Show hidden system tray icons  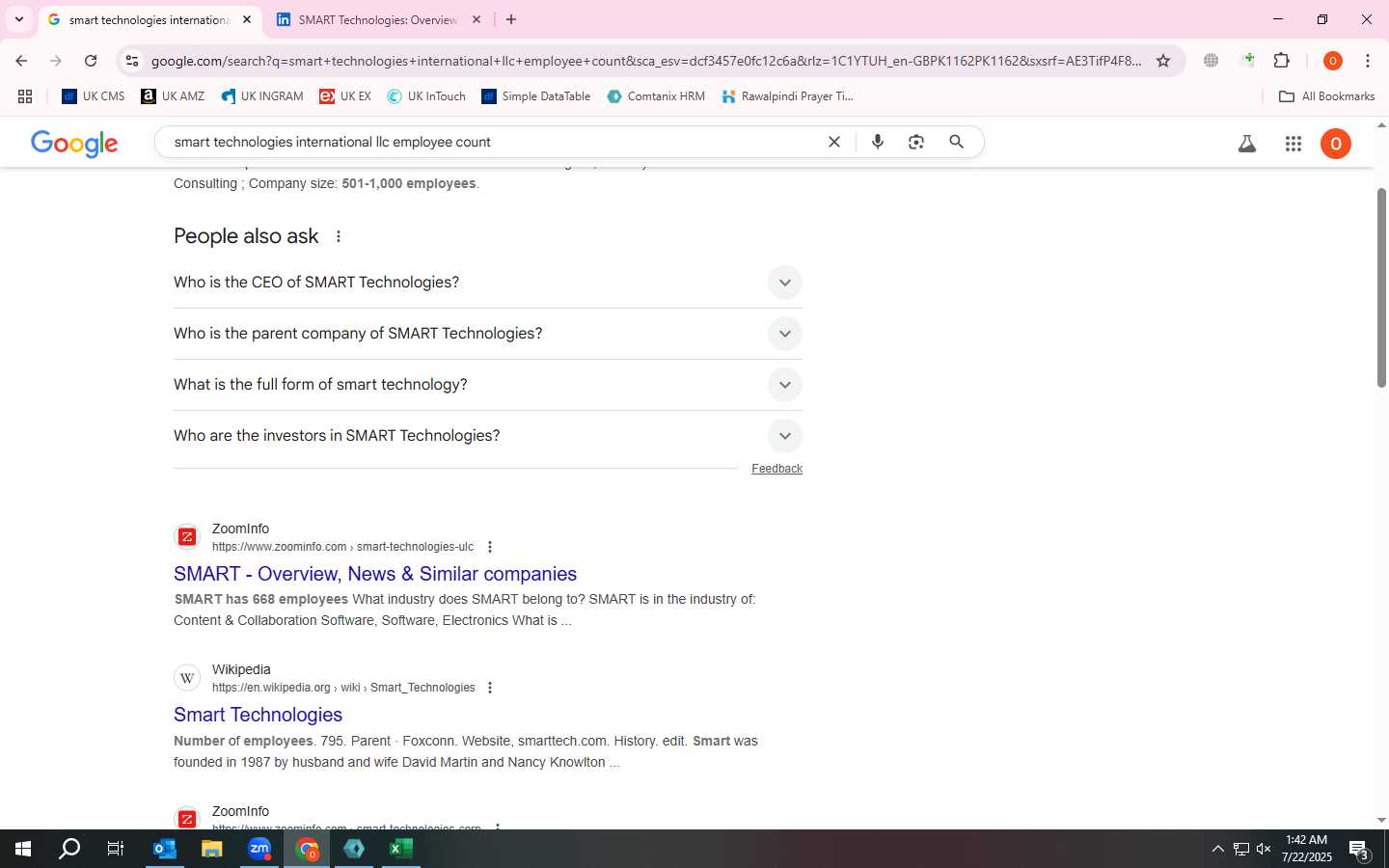tap(1217, 849)
